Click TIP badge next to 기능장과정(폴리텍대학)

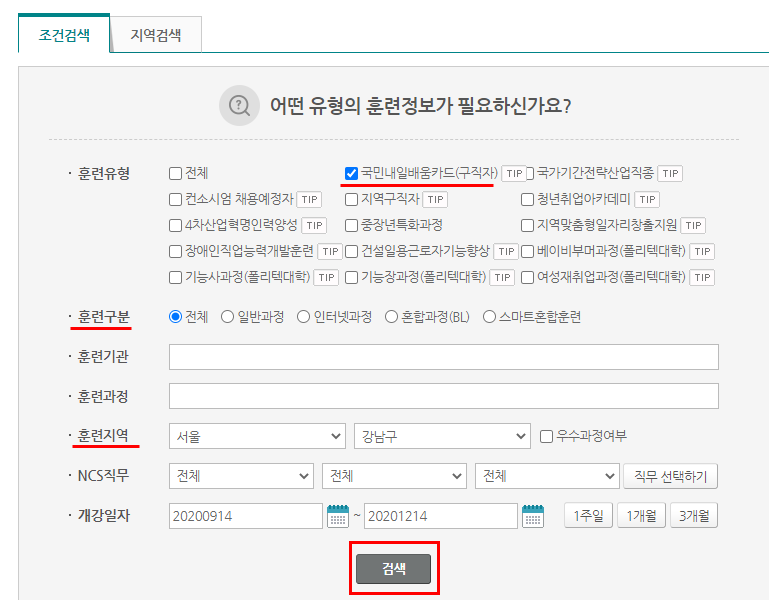coord(502,277)
